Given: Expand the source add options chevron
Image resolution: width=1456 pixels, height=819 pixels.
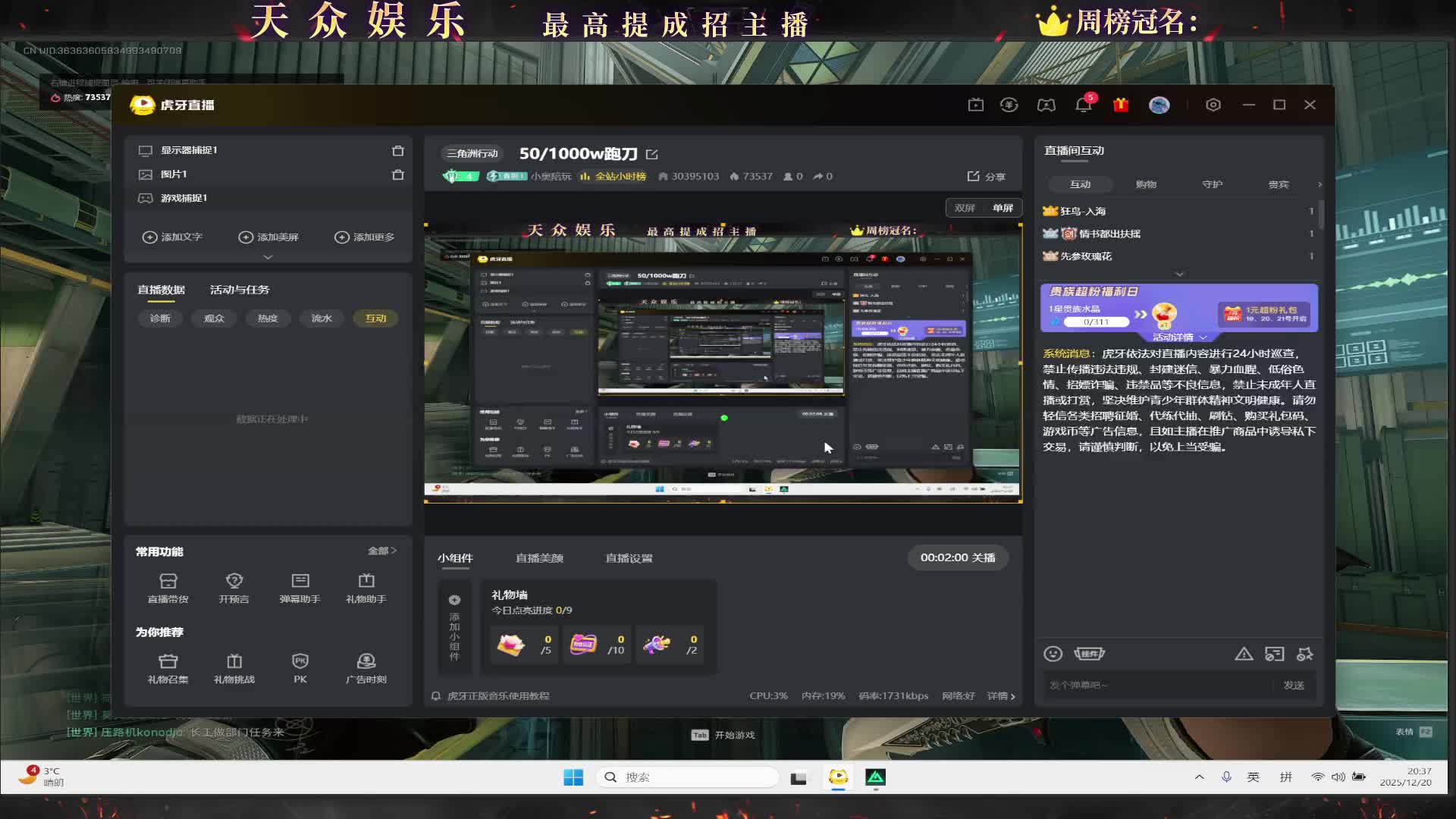Looking at the screenshot, I should tap(268, 258).
